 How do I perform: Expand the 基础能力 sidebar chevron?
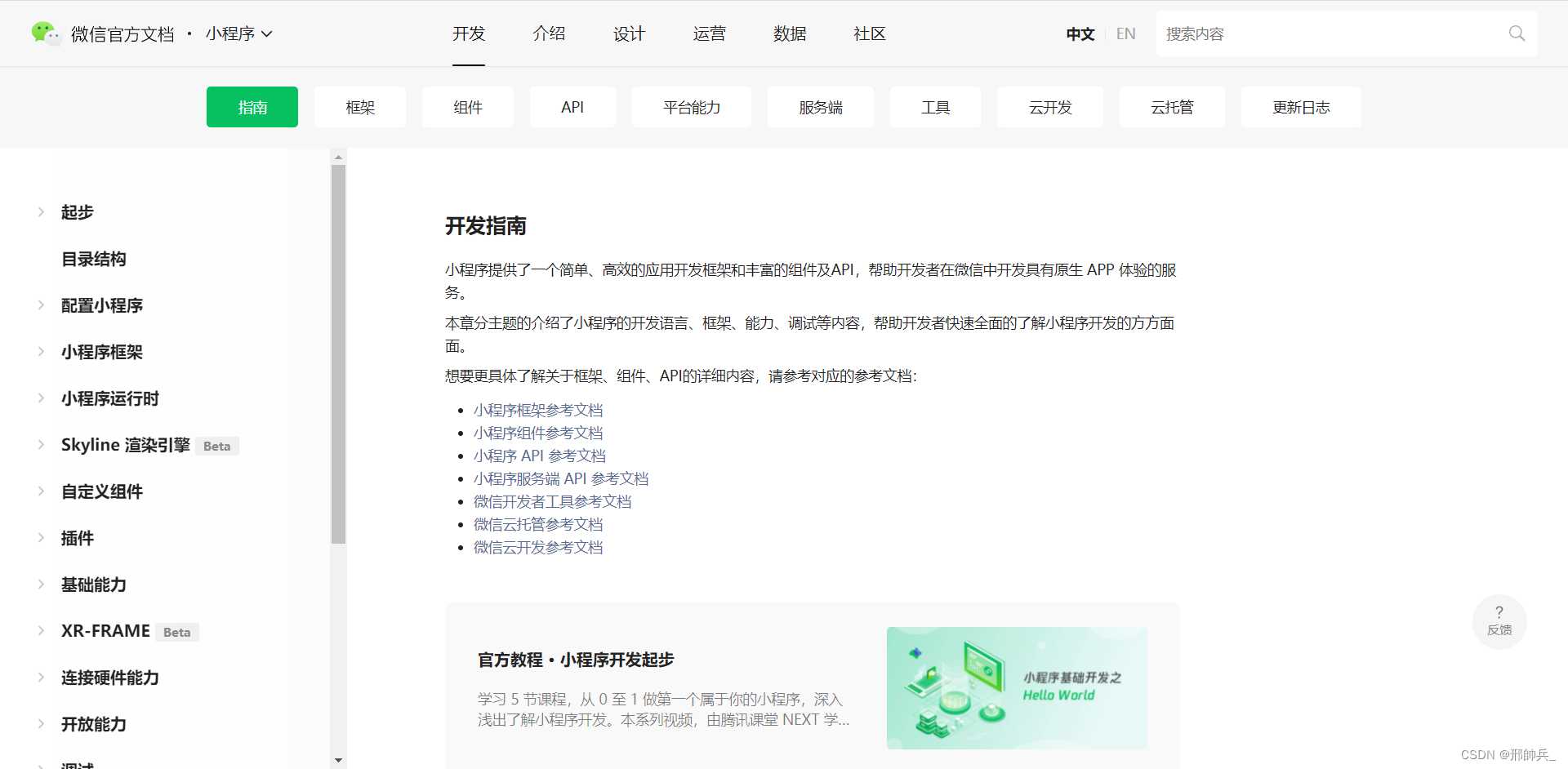(41, 585)
